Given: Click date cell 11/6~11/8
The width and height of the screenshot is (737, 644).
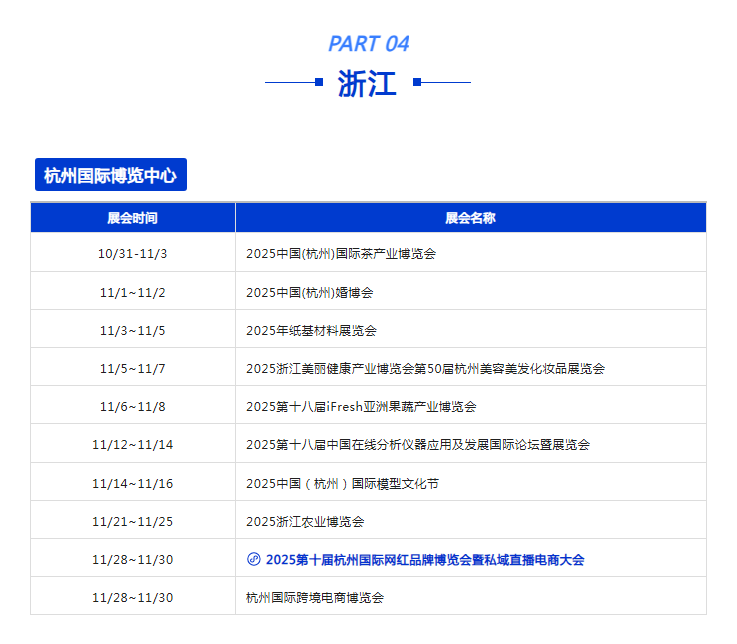Looking at the screenshot, I should click(x=133, y=407).
